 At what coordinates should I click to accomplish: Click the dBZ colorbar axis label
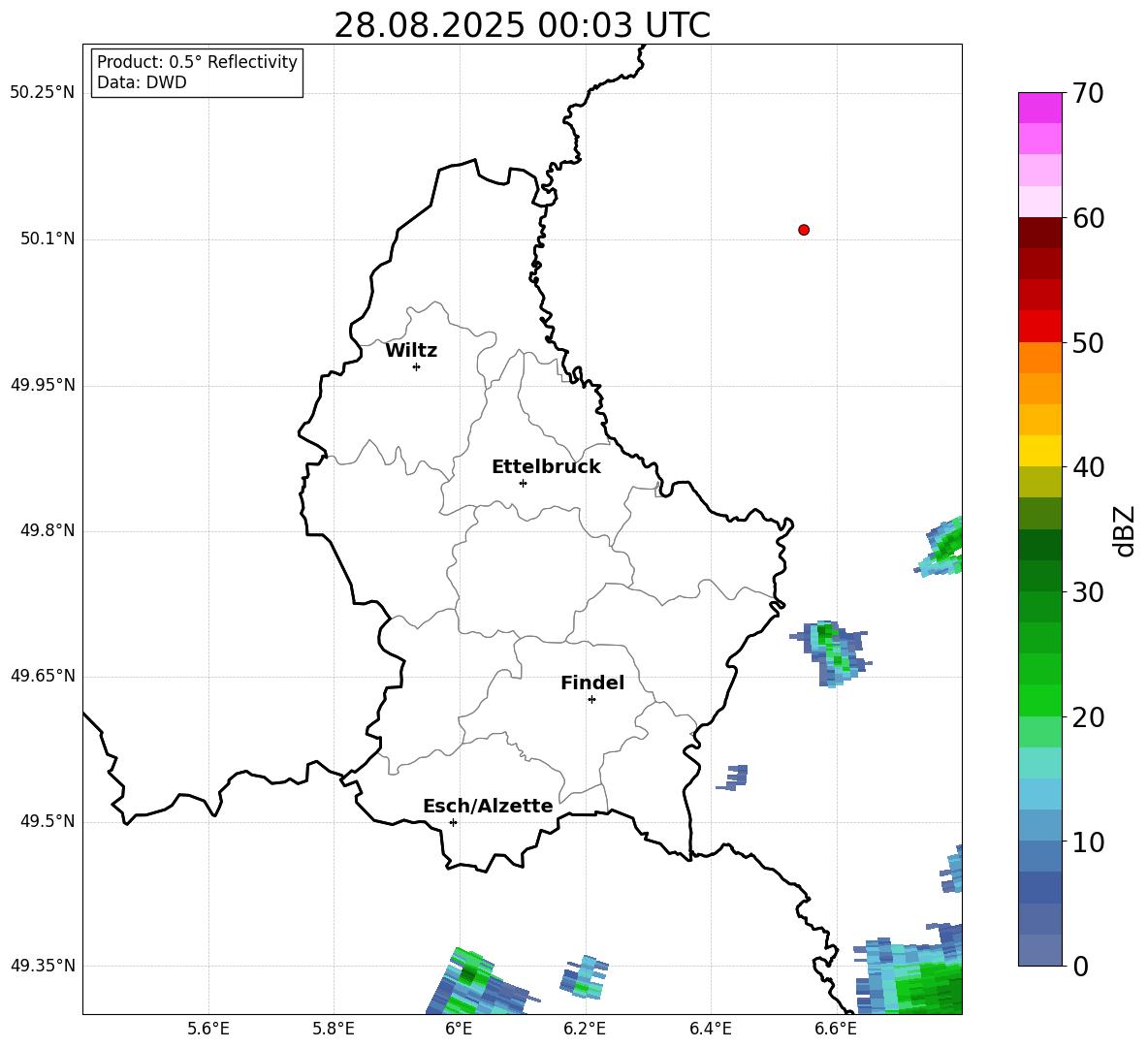point(1126,530)
